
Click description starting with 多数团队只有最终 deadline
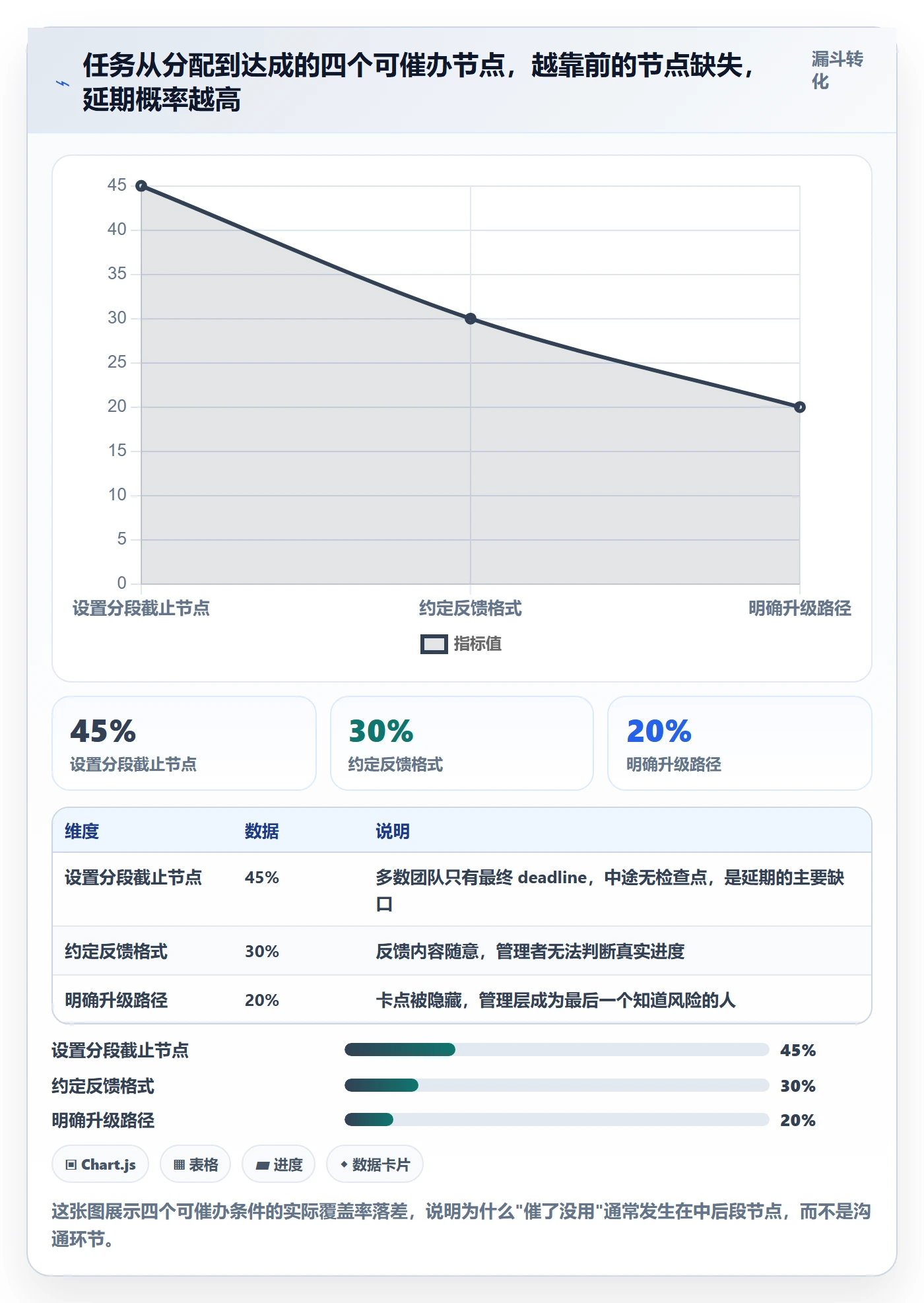coord(610,890)
